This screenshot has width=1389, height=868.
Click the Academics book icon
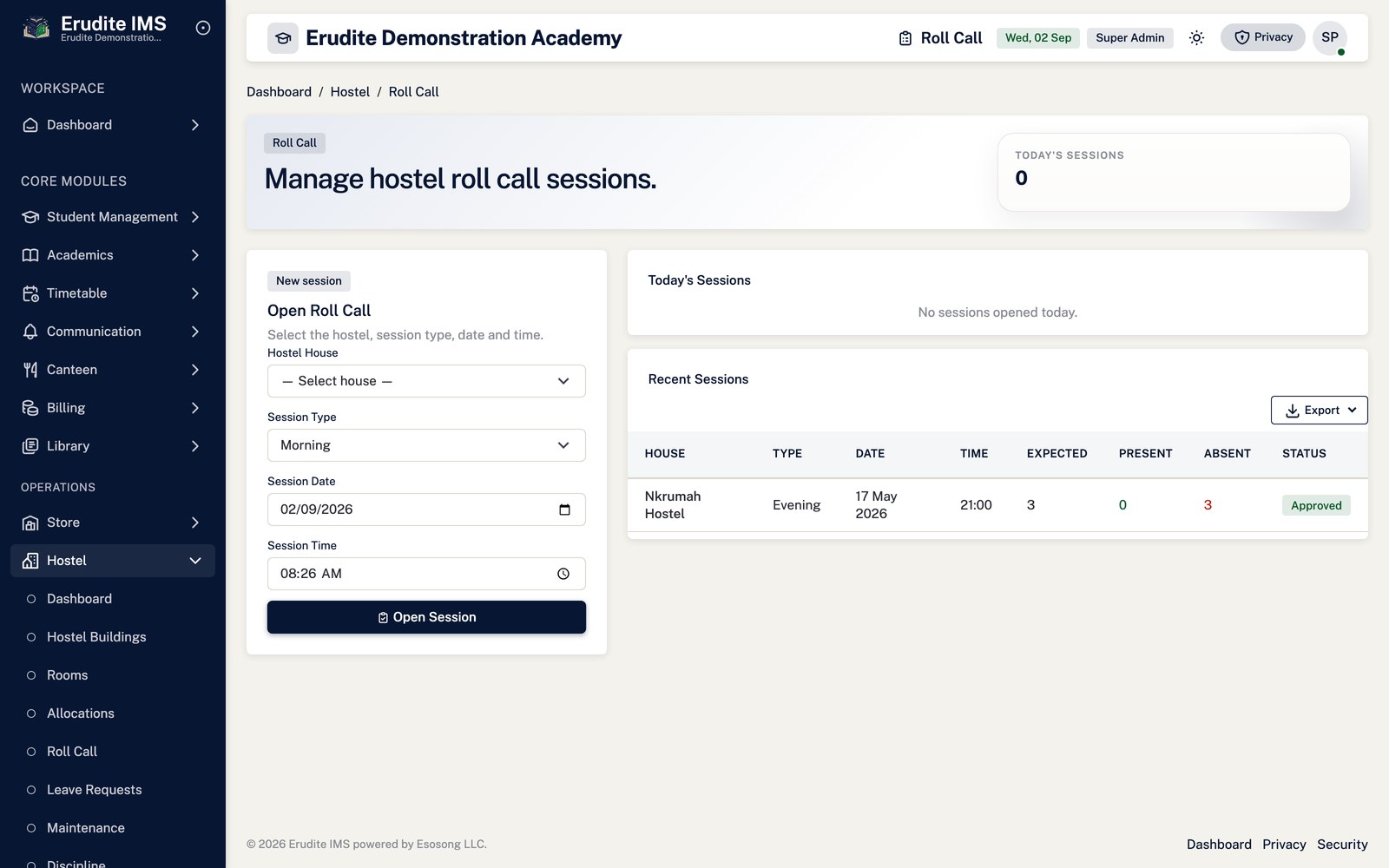(30, 255)
